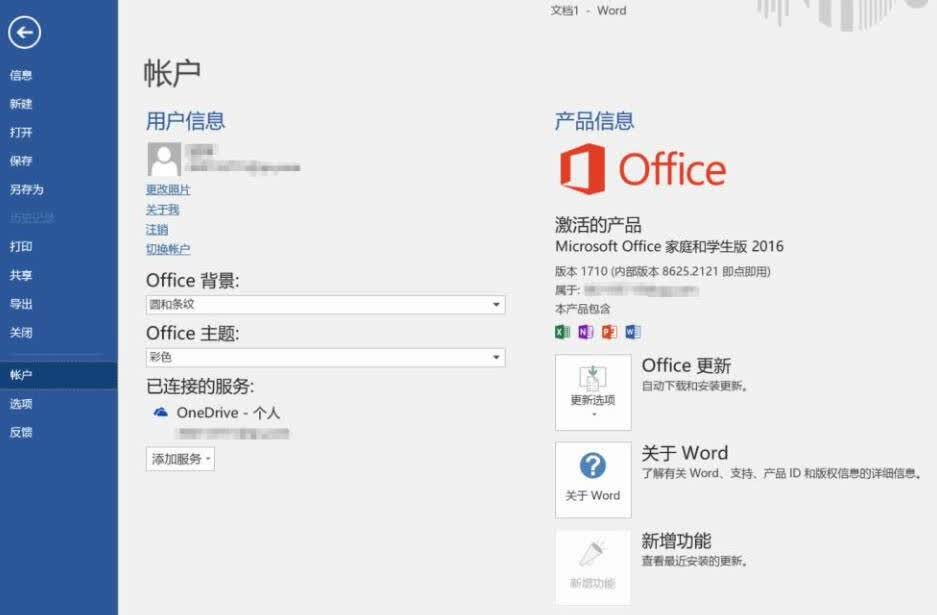937x615 pixels.
Task: Click the back arrow circle icon
Action: point(25,32)
